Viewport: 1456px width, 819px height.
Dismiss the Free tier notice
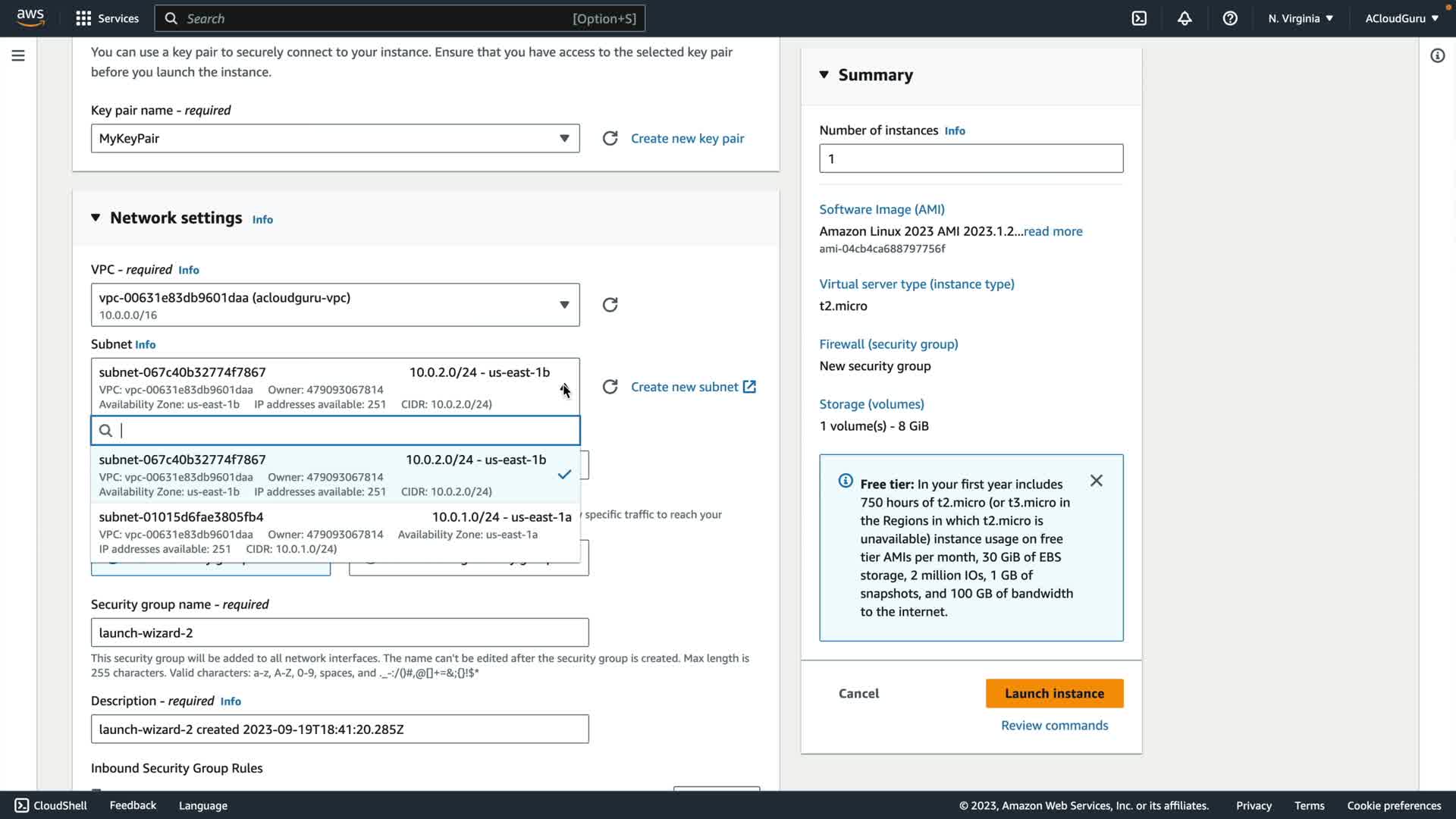(x=1096, y=481)
